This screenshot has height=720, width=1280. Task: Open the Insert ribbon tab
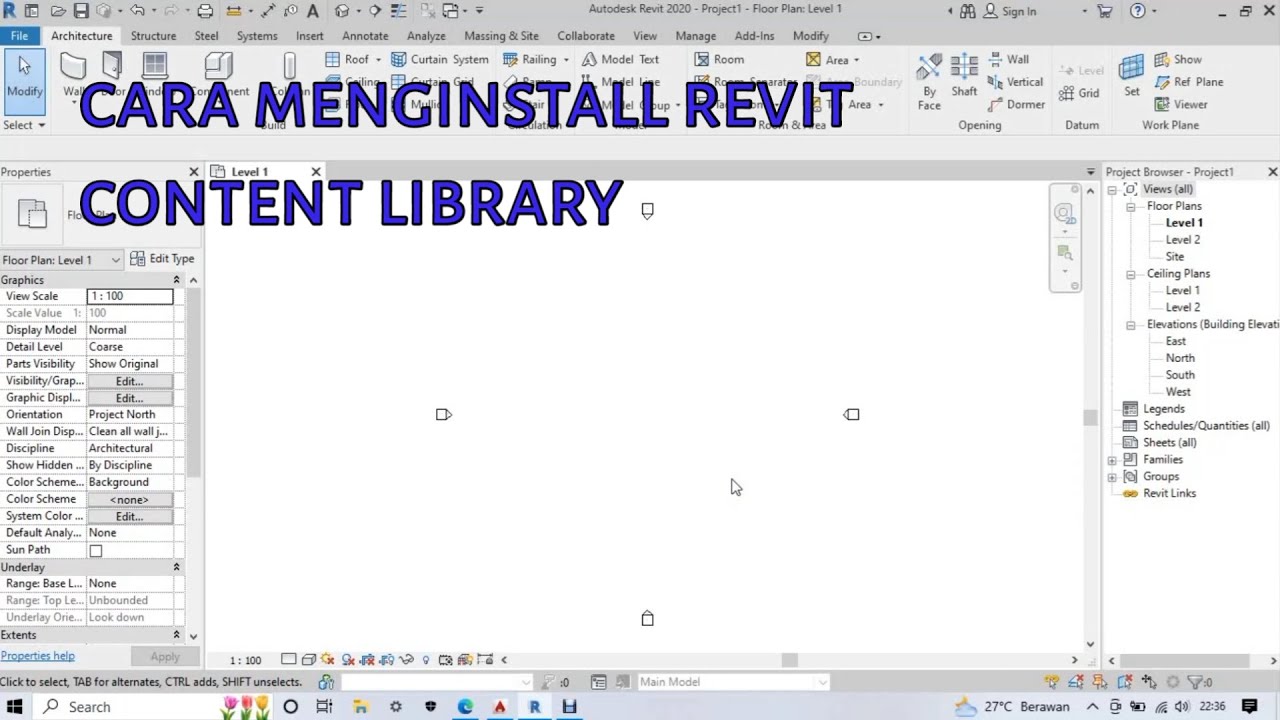309,36
